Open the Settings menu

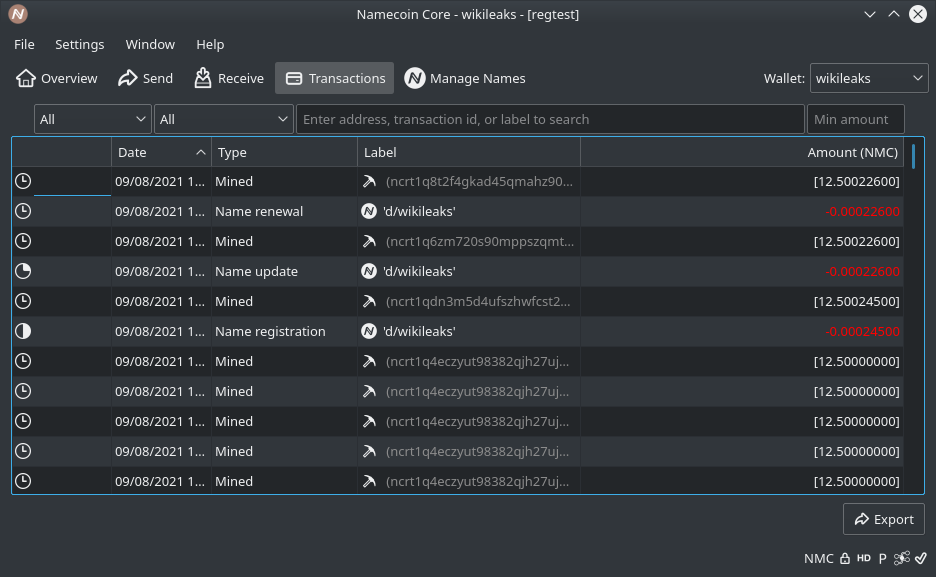[79, 44]
